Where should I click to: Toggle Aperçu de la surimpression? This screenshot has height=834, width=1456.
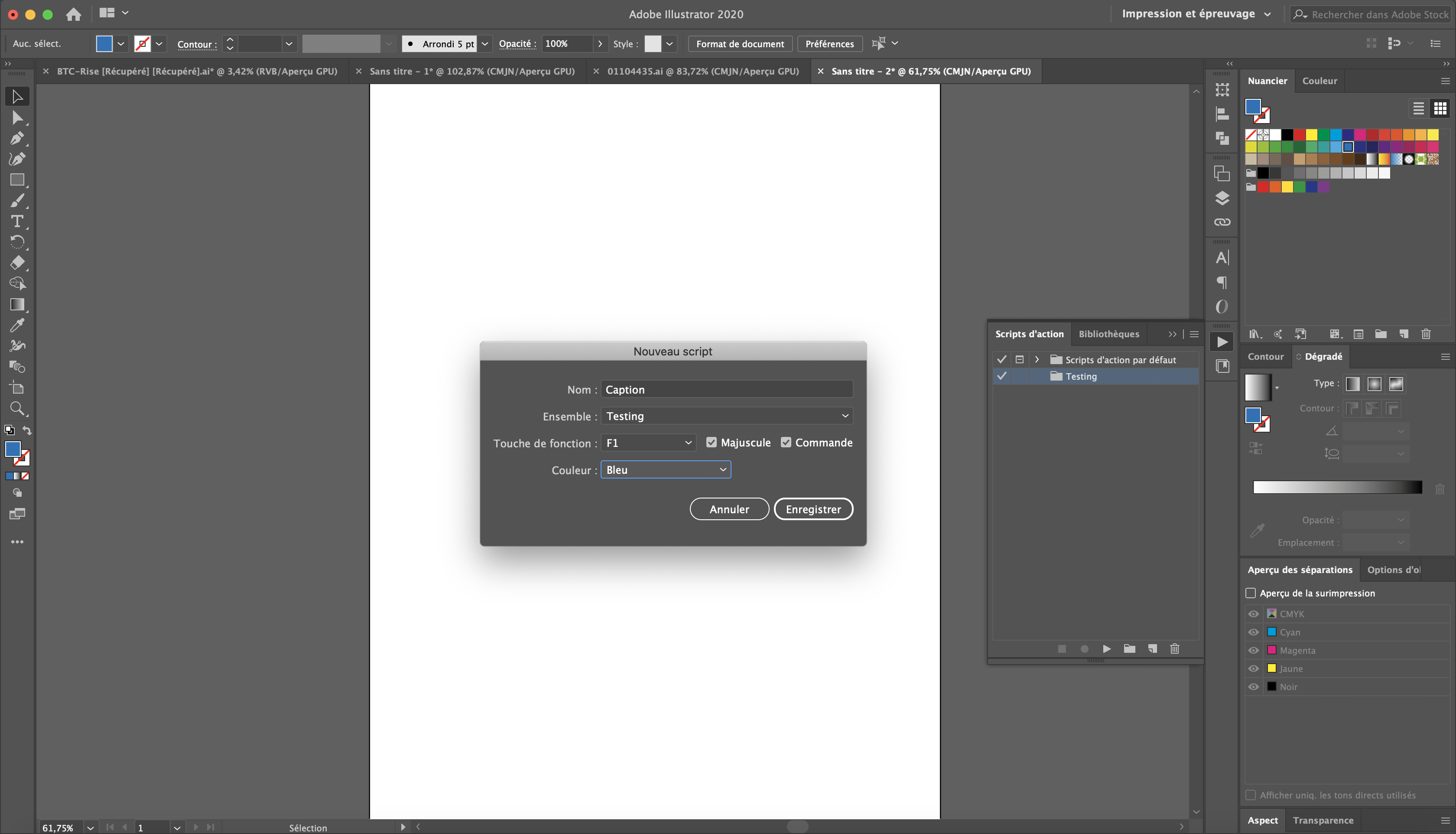pos(1251,593)
